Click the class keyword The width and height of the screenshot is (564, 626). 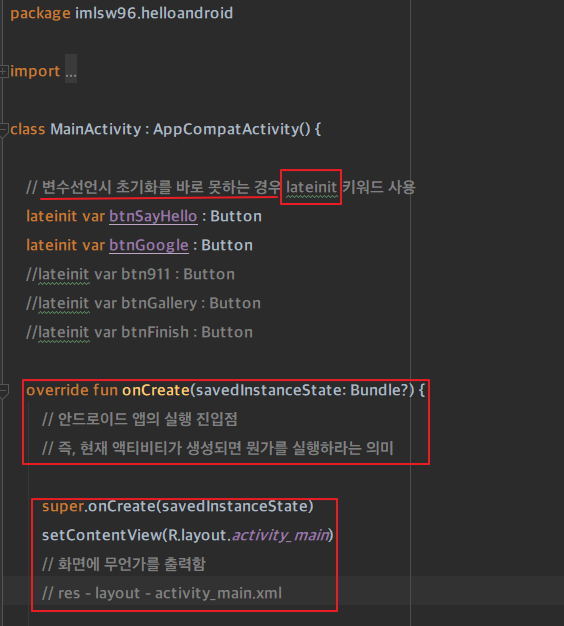[x=28, y=129]
